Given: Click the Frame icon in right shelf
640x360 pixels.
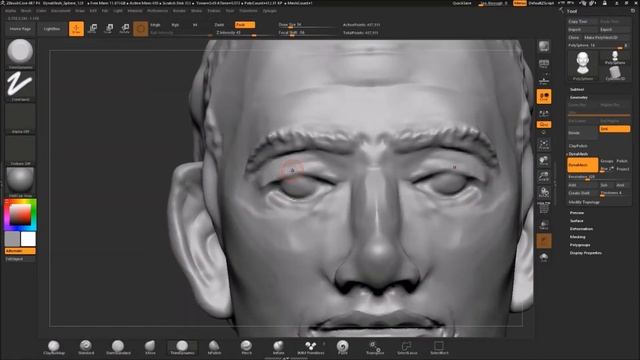Looking at the screenshot, I should [x=544, y=144].
